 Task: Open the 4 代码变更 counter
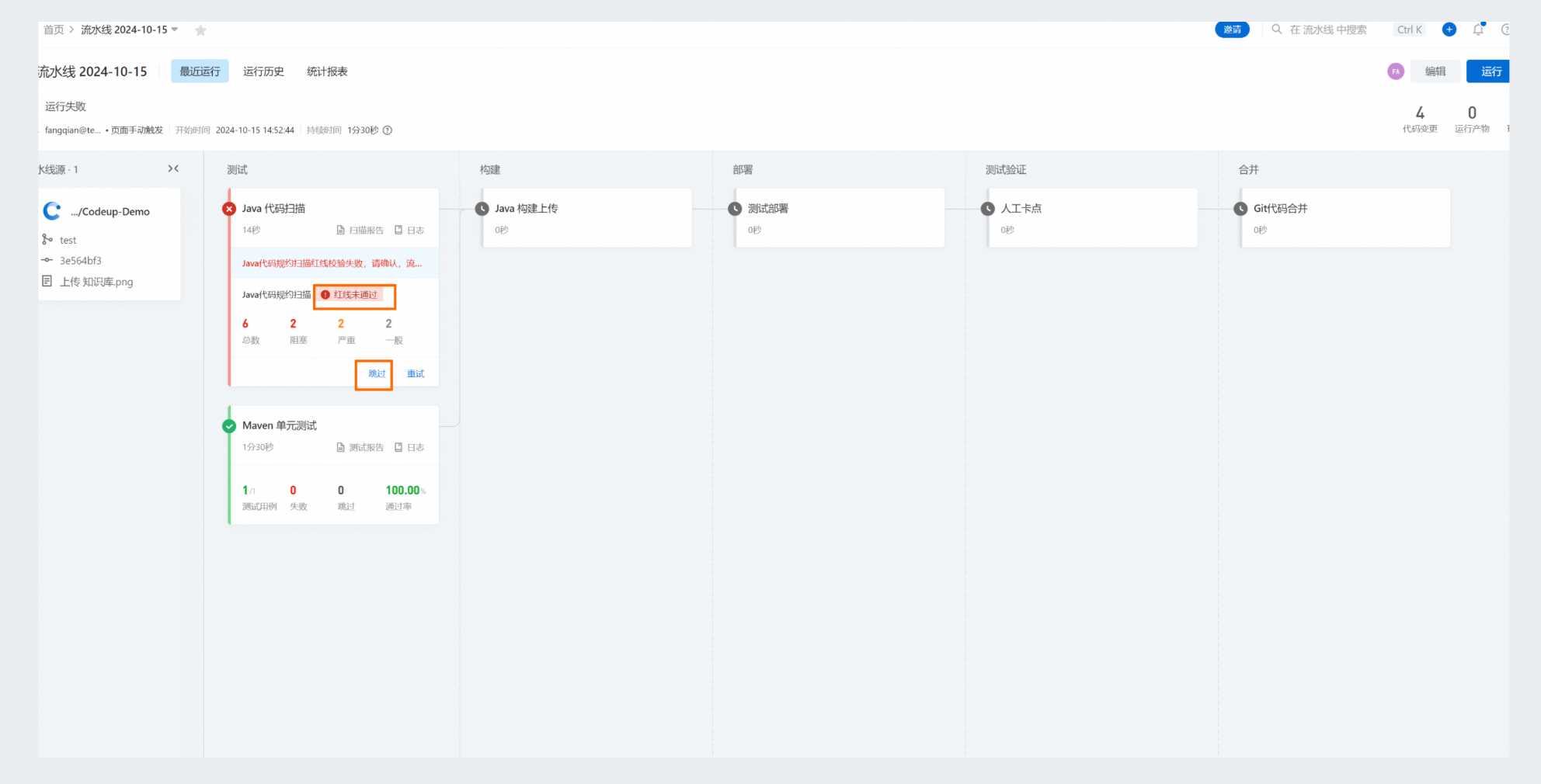pyautogui.click(x=1420, y=119)
